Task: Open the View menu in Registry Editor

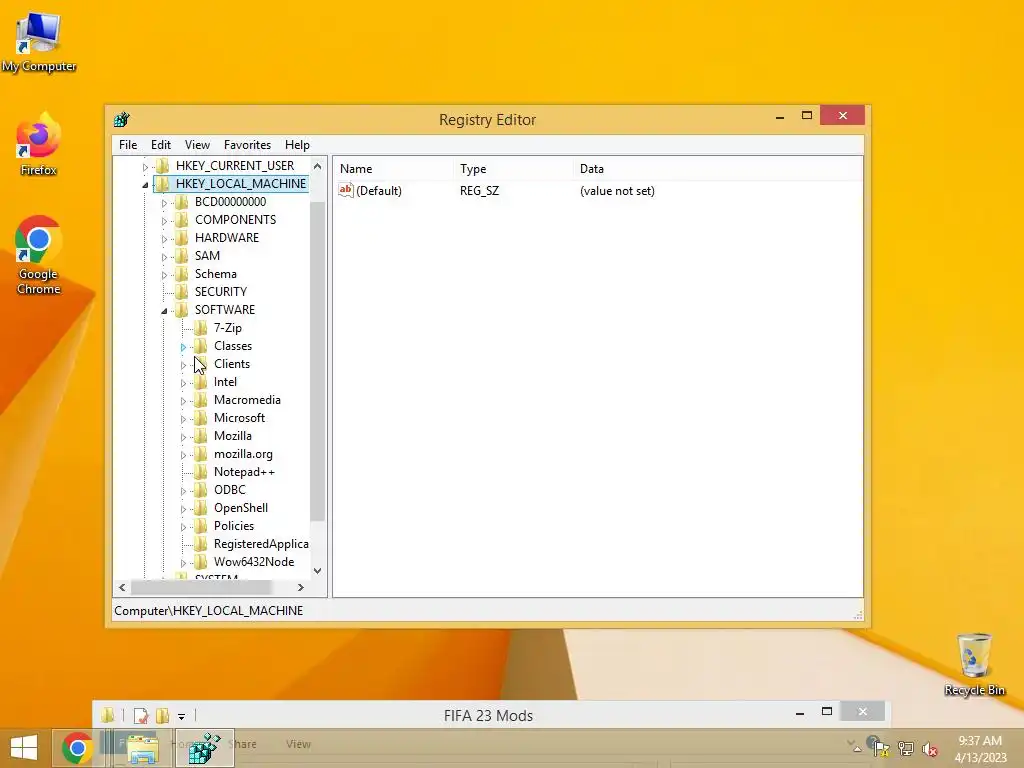Action: coord(197,145)
